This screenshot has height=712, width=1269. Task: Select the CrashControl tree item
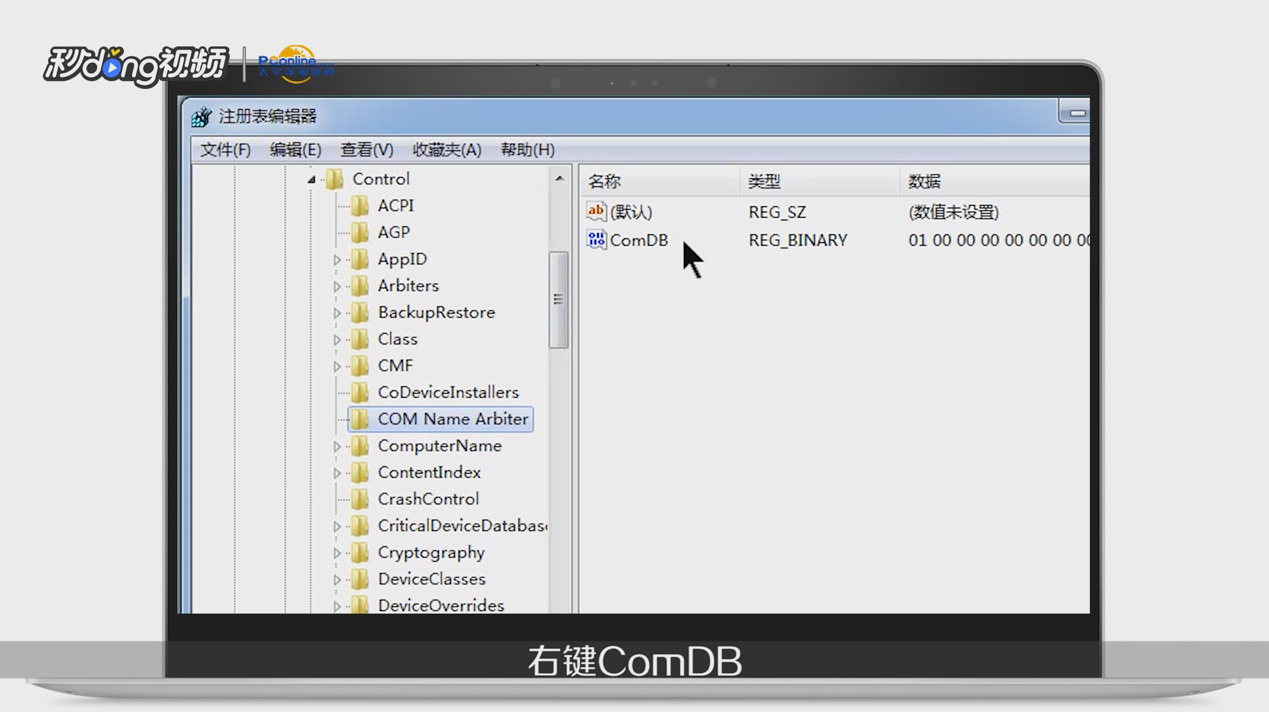pos(428,499)
